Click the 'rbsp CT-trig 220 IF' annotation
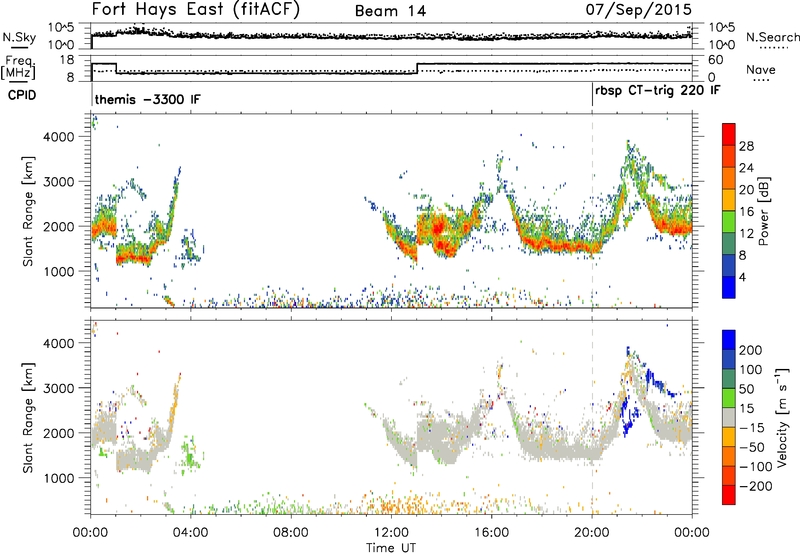Viewport: 800px width, 554px height. 658,91
